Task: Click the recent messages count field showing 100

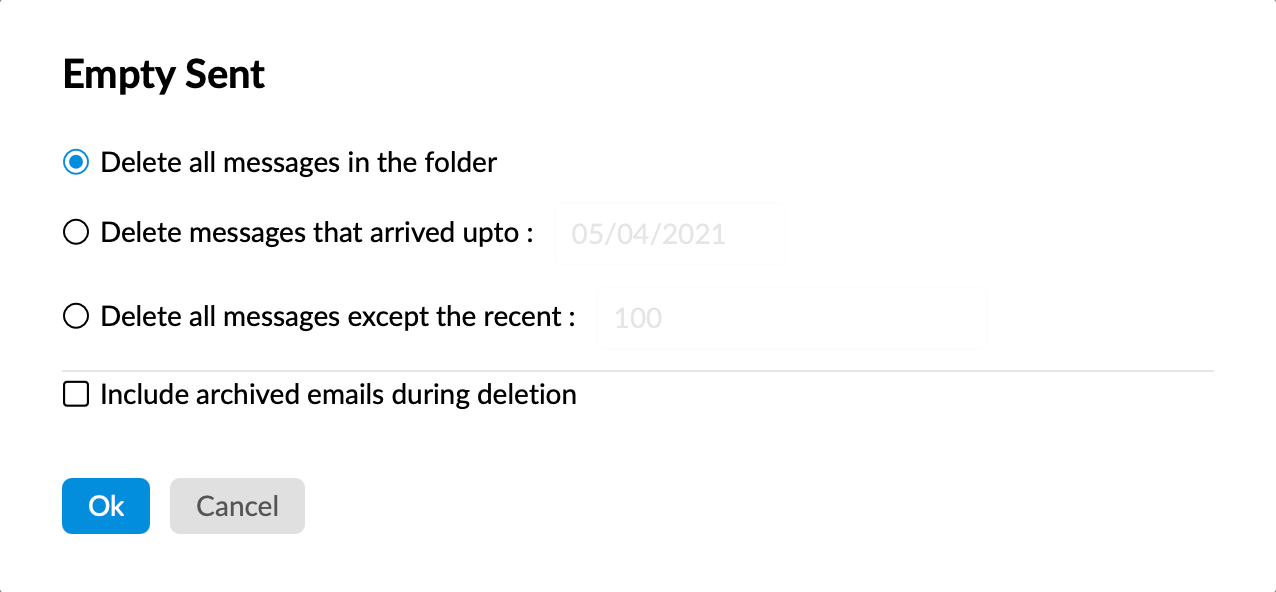Action: click(x=791, y=318)
